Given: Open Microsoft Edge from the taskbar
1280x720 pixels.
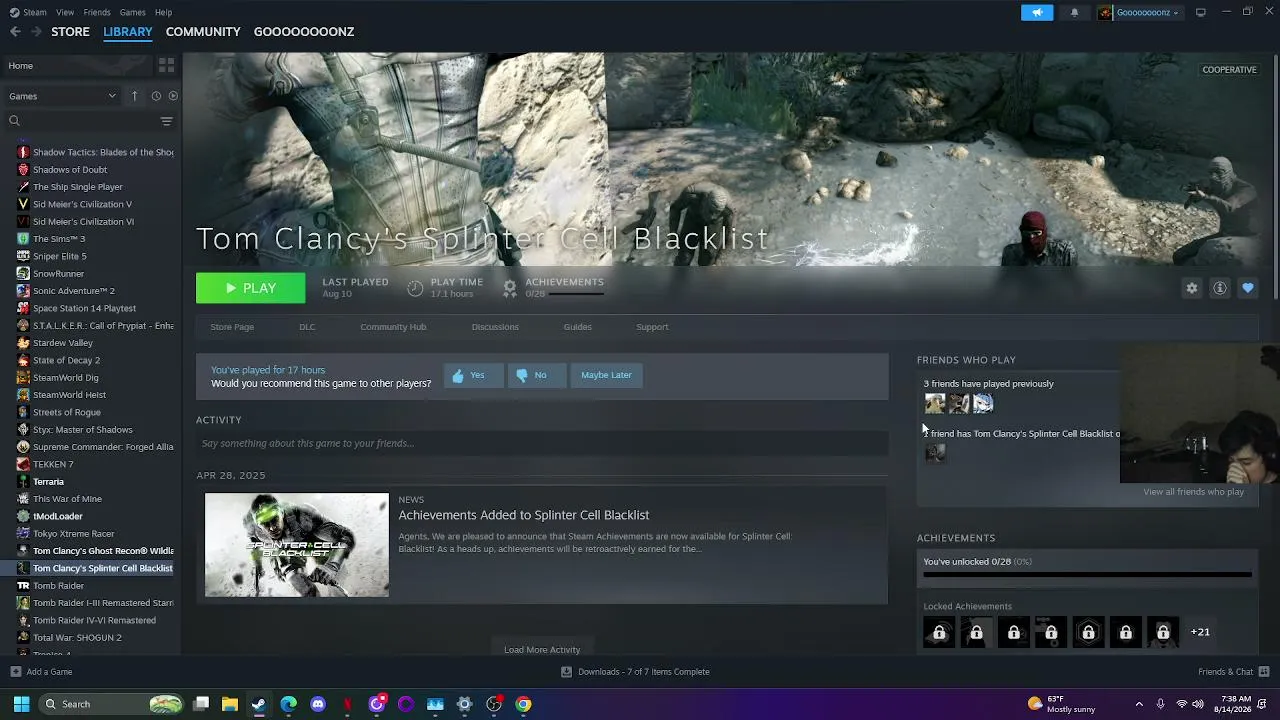Looking at the screenshot, I should (289, 704).
